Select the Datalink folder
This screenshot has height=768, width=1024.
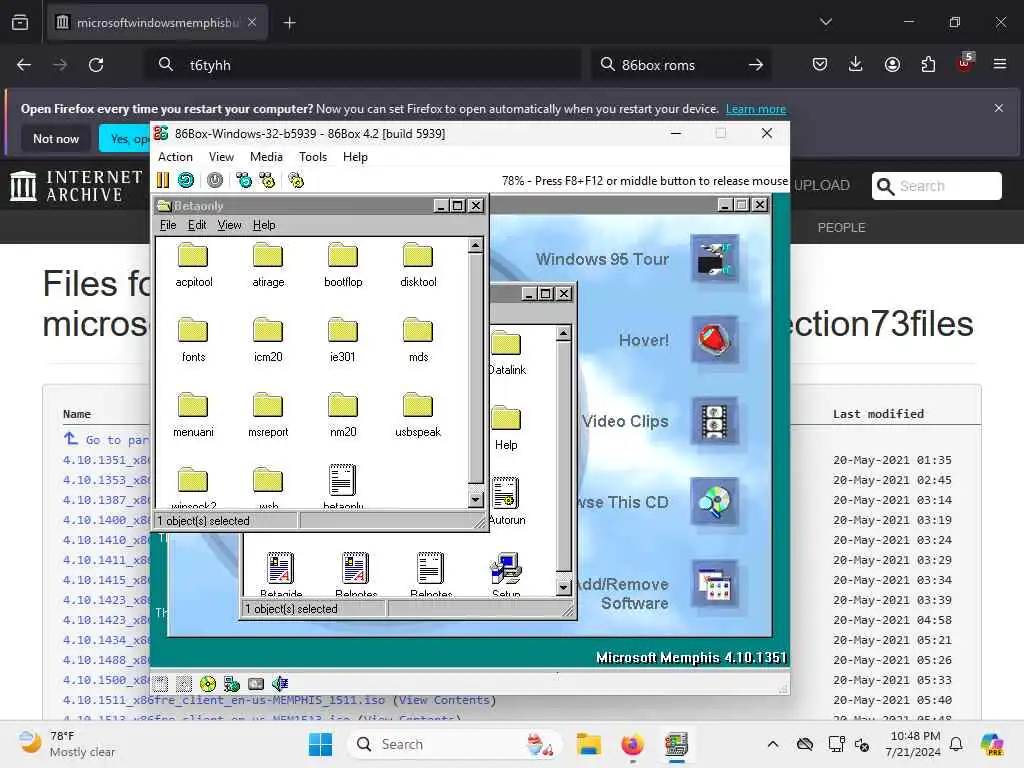pos(506,353)
